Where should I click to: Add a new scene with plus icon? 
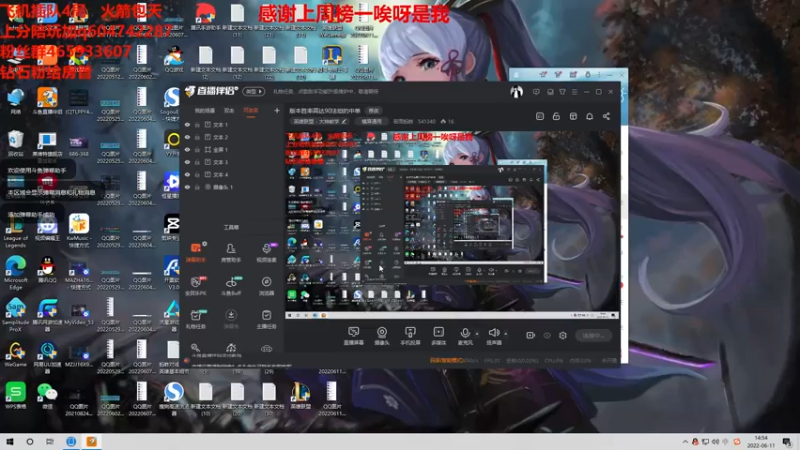point(277,110)
